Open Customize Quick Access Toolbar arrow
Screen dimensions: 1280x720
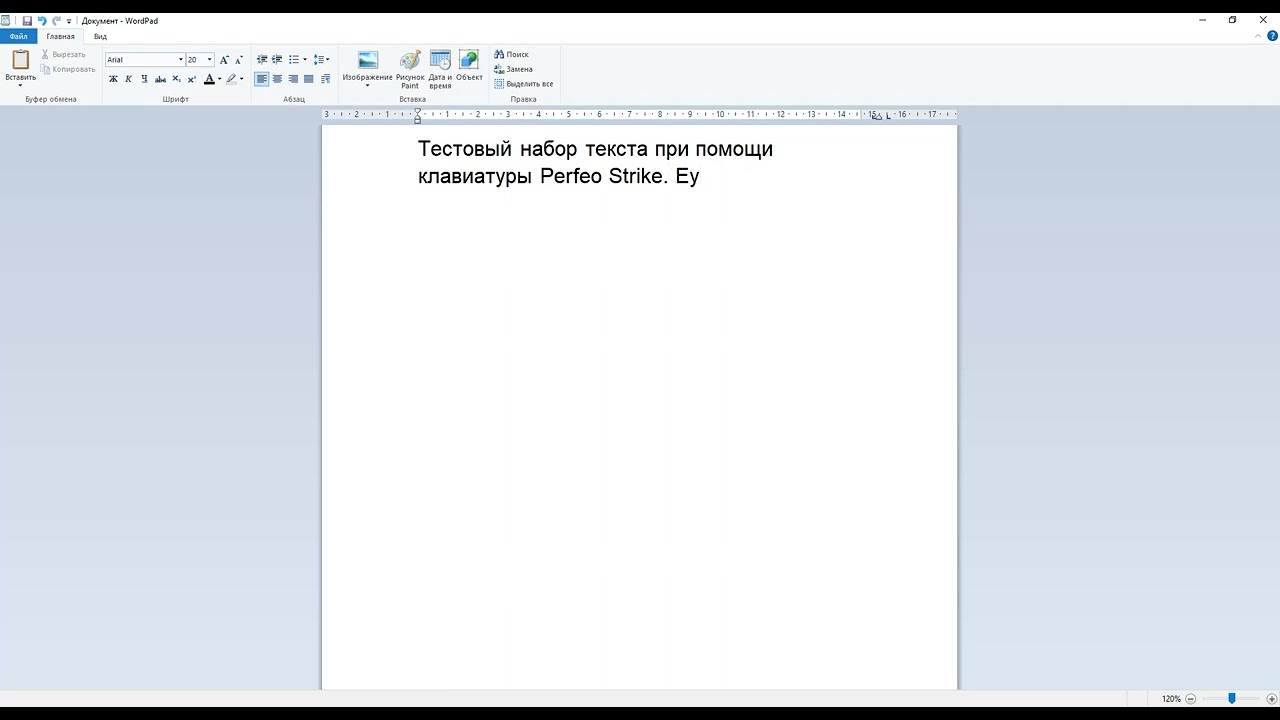tap(69, 21)
